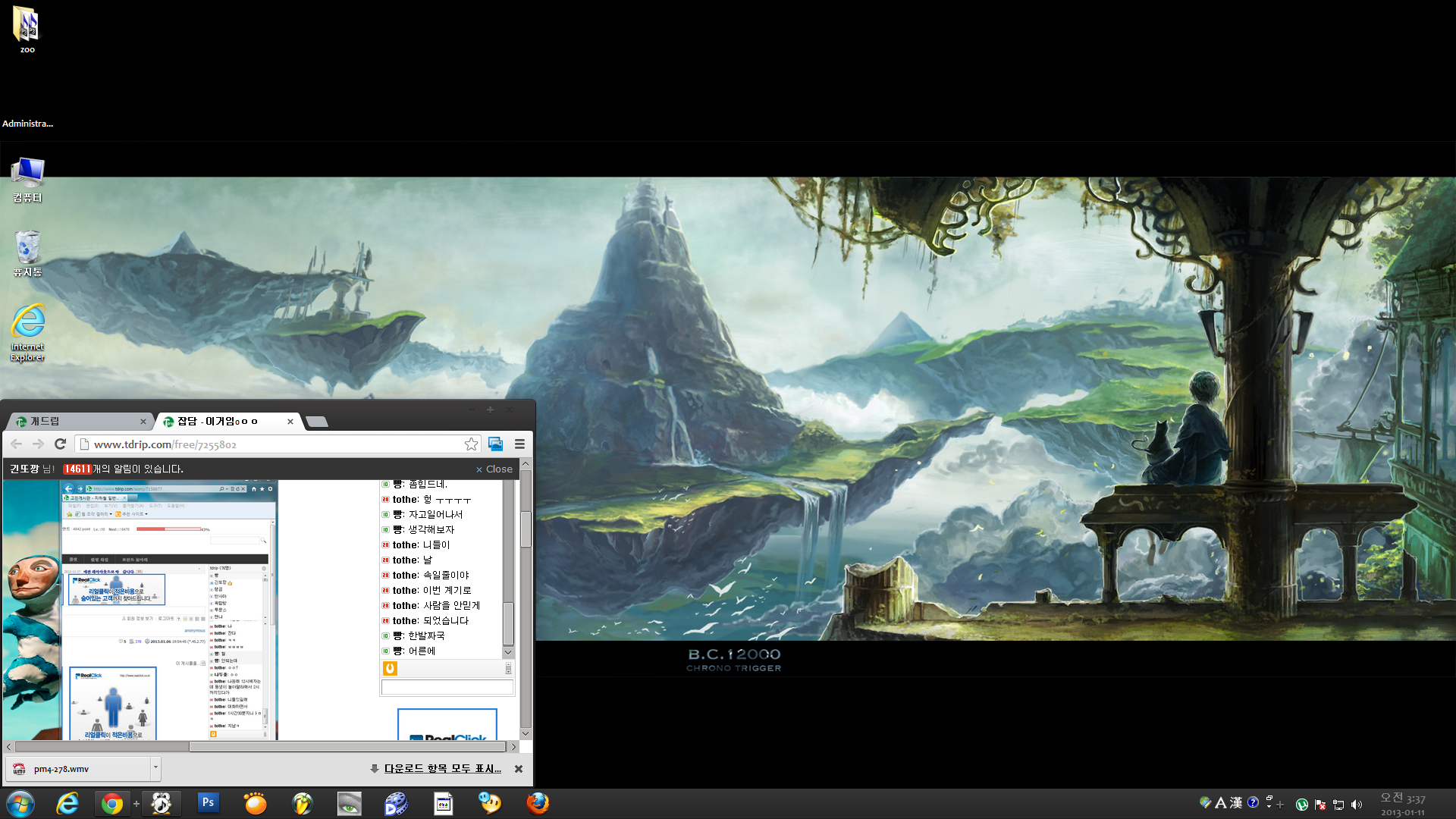This screenshot has width=1456, height=819.
Task: Click the orange chat power icon
Action: pos(390,668)
